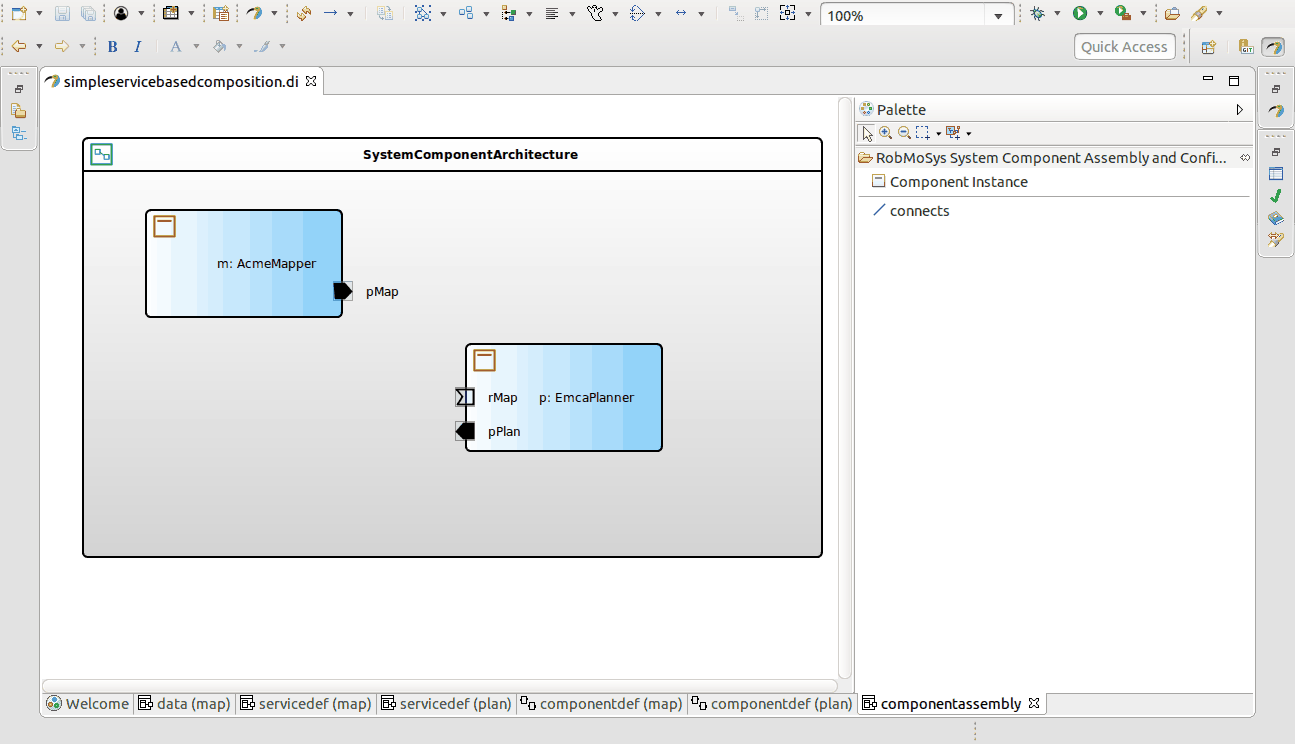Open the fill color picker in toolbar
This screenshot has width=1295, height=744.
(x=220, y=47)
